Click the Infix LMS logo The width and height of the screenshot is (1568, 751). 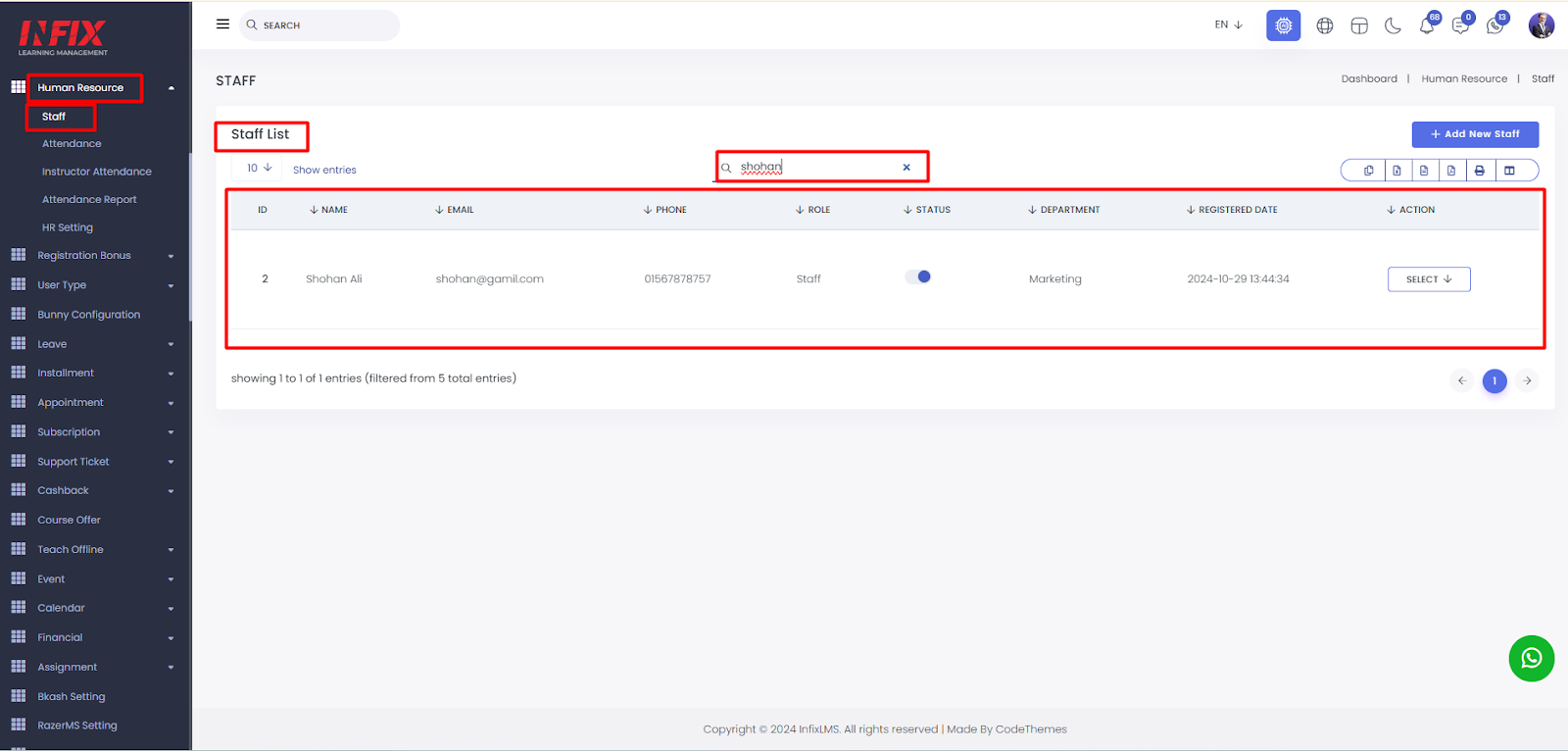coord(63,37)
